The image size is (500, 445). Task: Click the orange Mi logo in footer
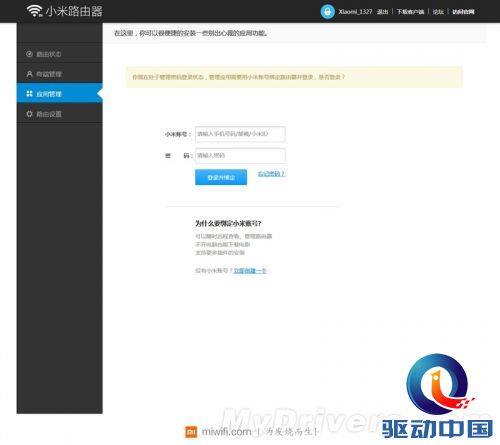(x=191, y=432)
